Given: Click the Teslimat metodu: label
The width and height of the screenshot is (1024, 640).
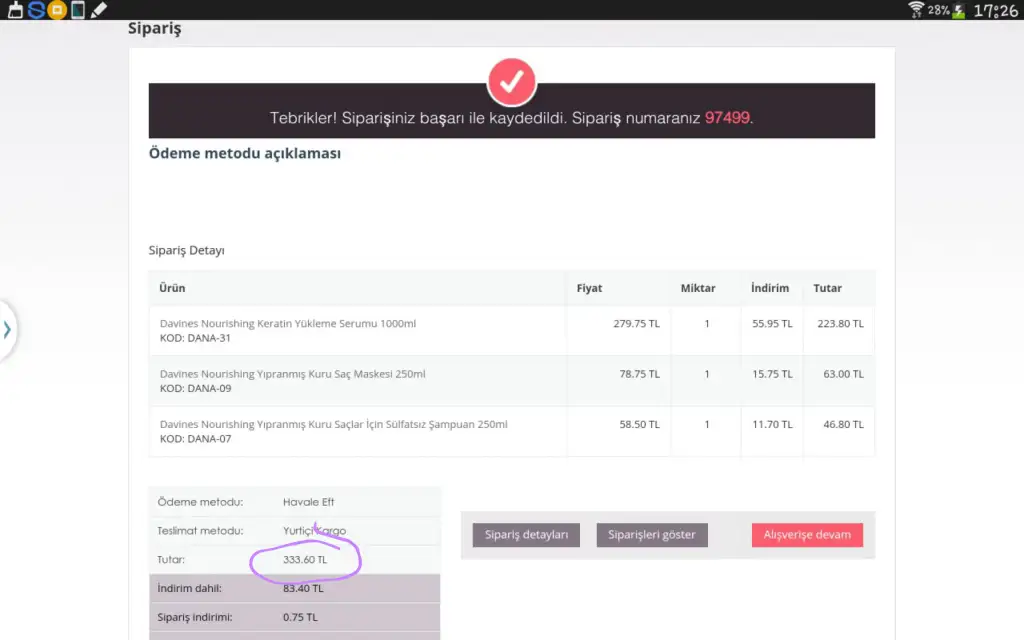Looking at the screenshot, I should click(200, 530).
